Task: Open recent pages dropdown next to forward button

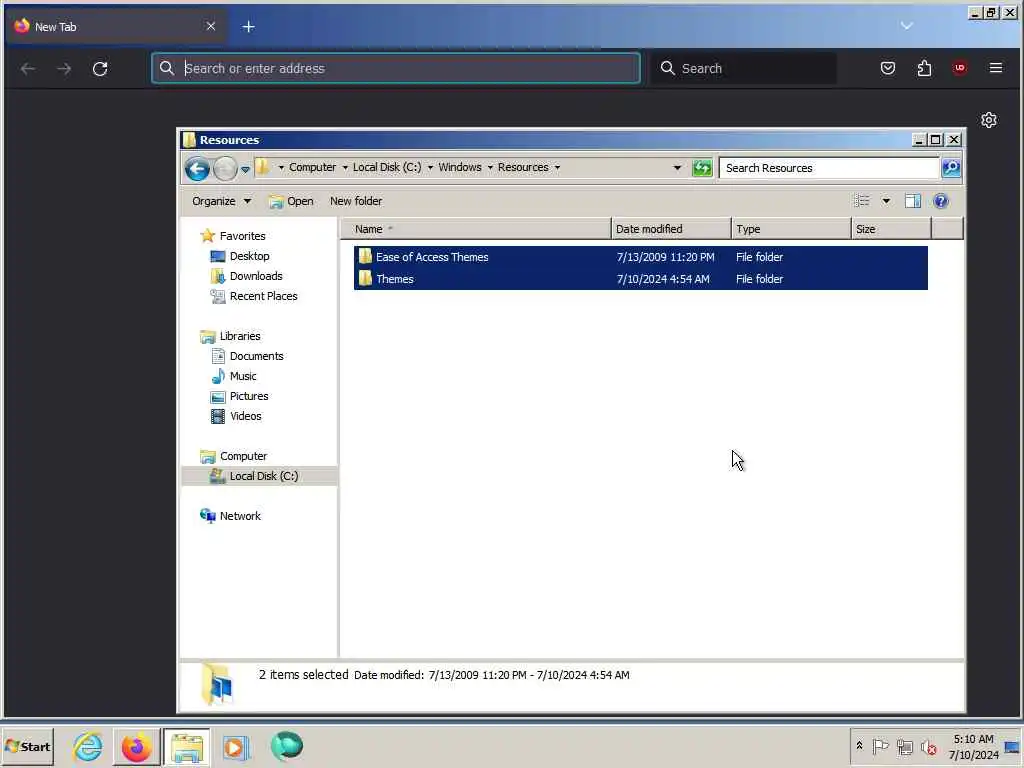Action: pos(245,169)
